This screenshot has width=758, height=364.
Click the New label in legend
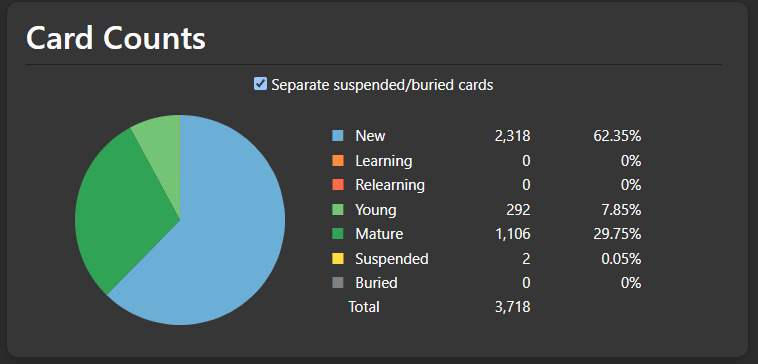pos(370,136)
